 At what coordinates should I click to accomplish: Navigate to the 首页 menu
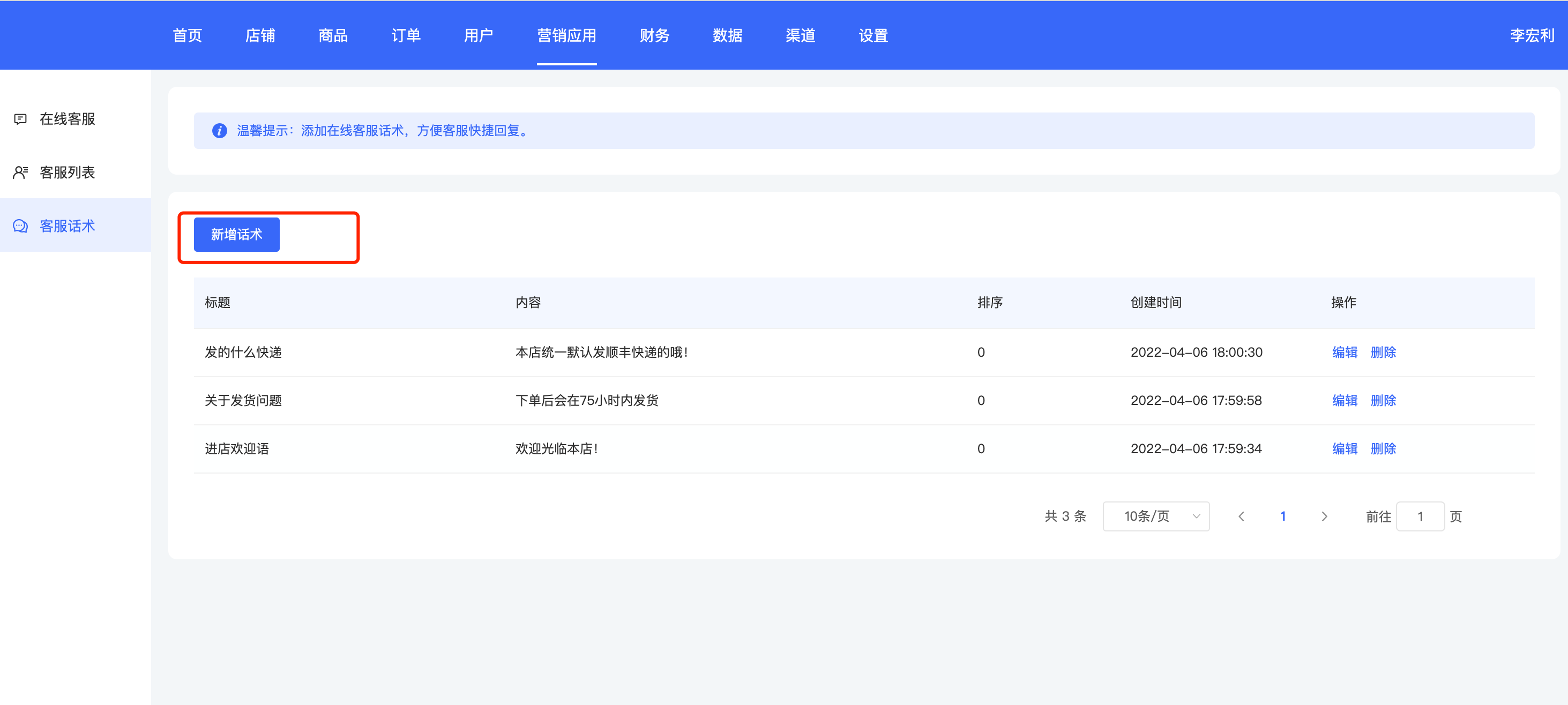pyautogui.click(x=187, y=36)
